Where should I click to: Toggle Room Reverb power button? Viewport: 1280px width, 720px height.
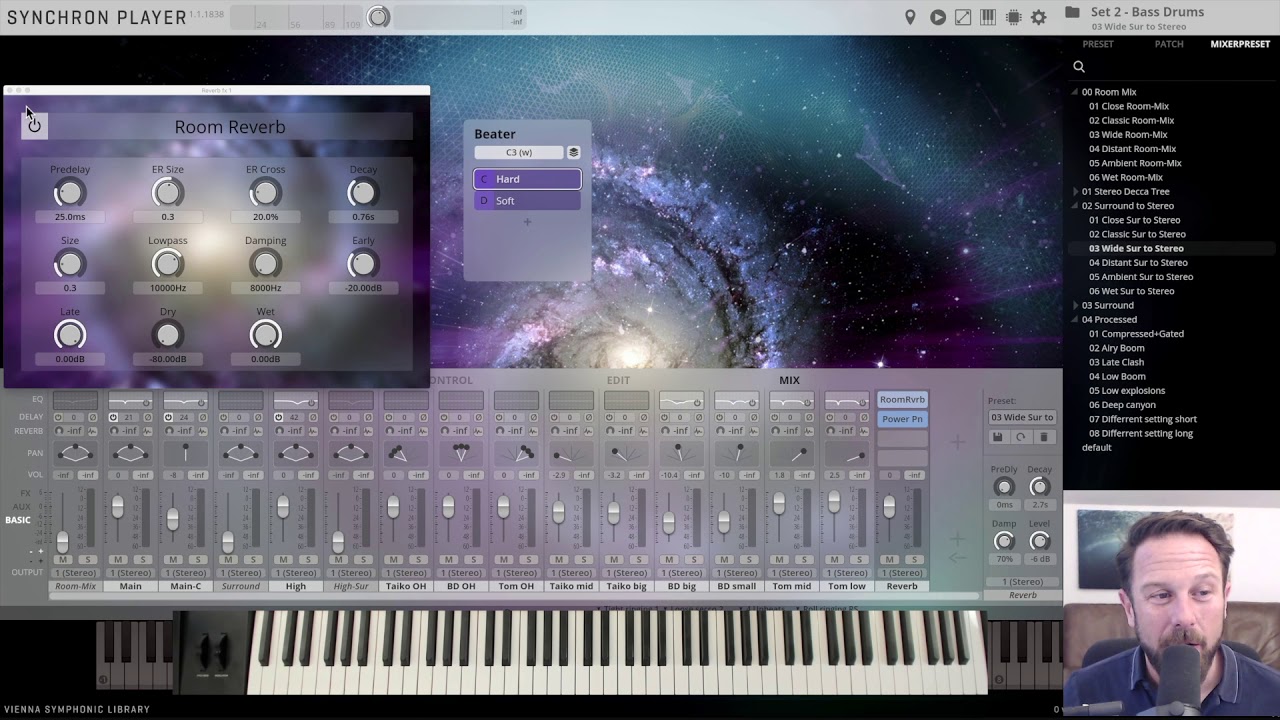[x=34, y=125]
